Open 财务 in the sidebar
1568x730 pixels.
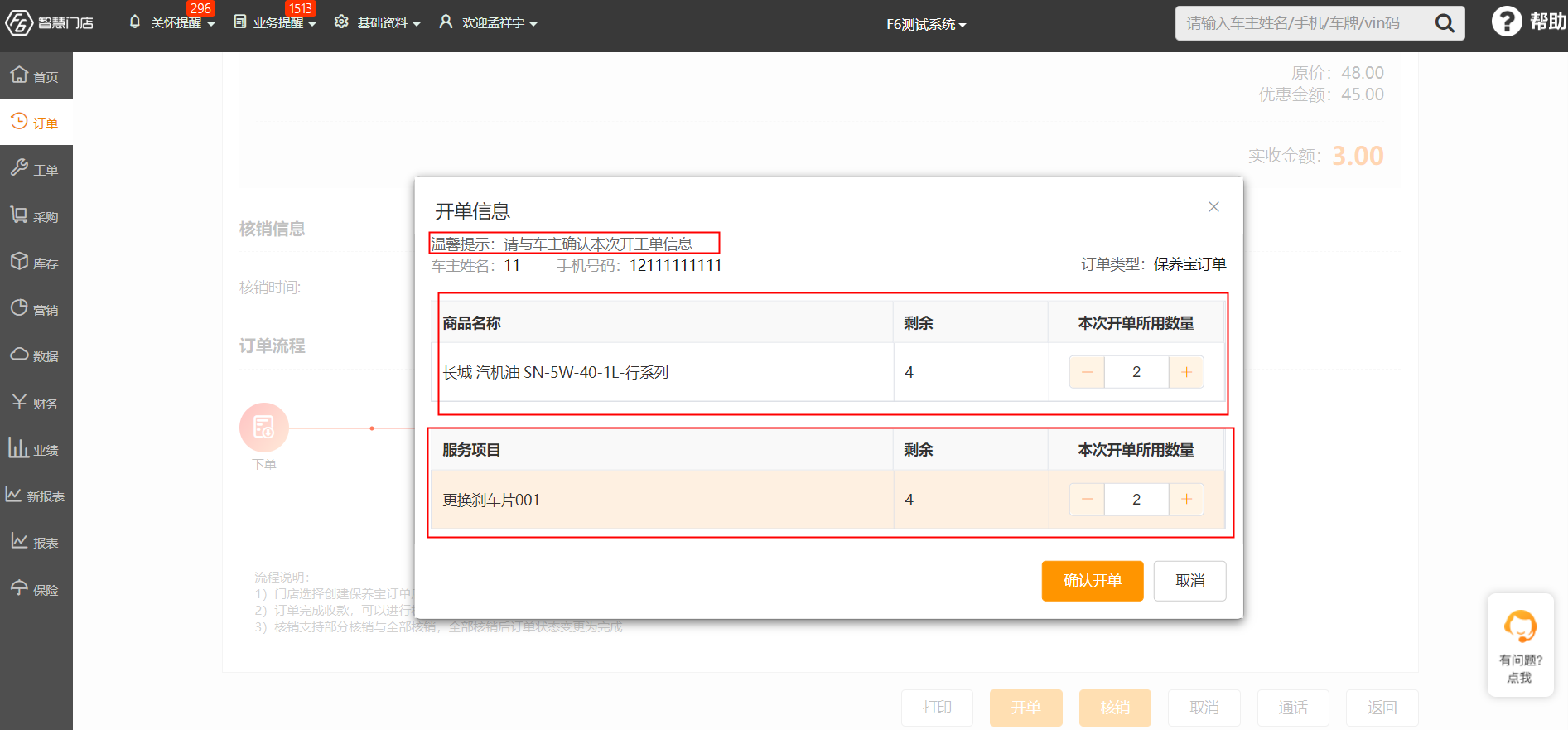36,403
